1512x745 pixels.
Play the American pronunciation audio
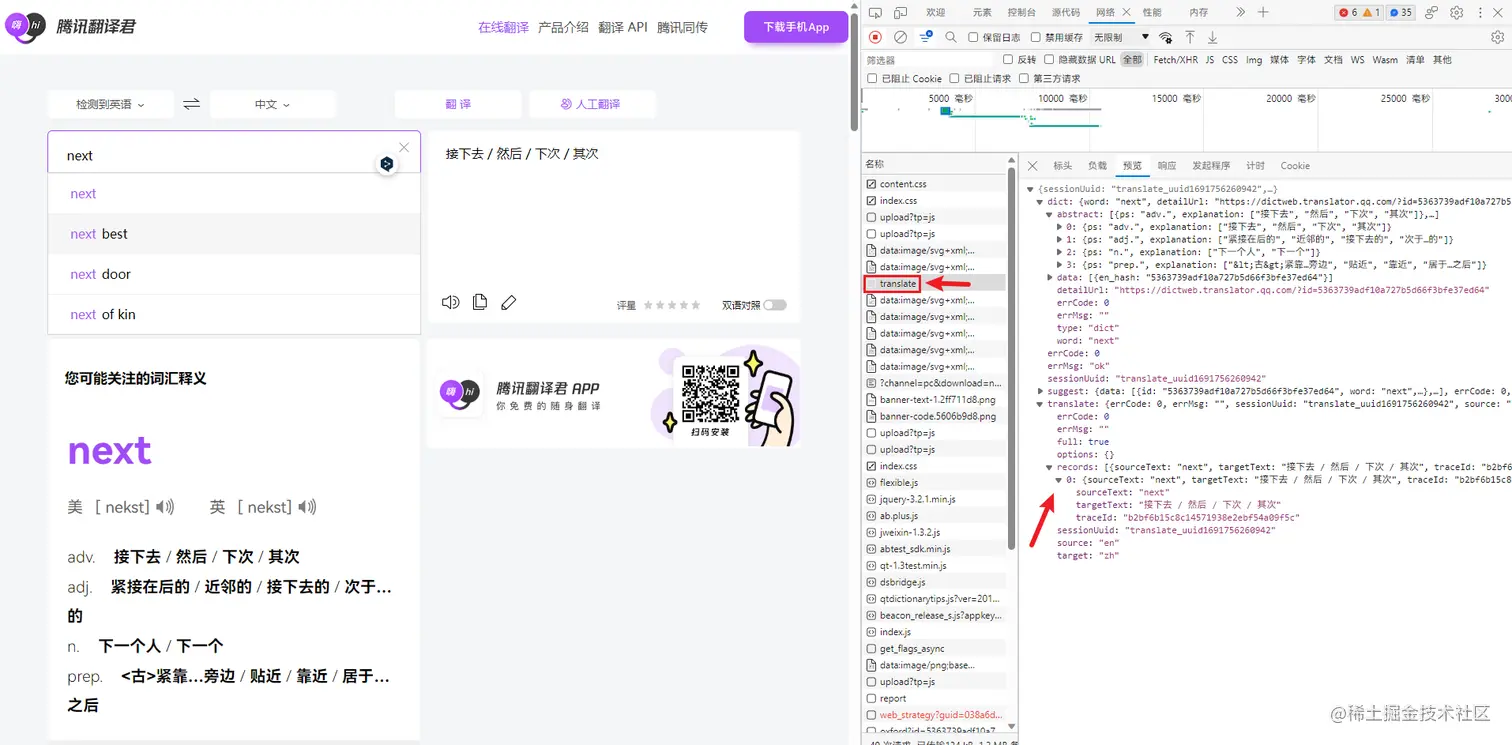click(x=166, y=507)
